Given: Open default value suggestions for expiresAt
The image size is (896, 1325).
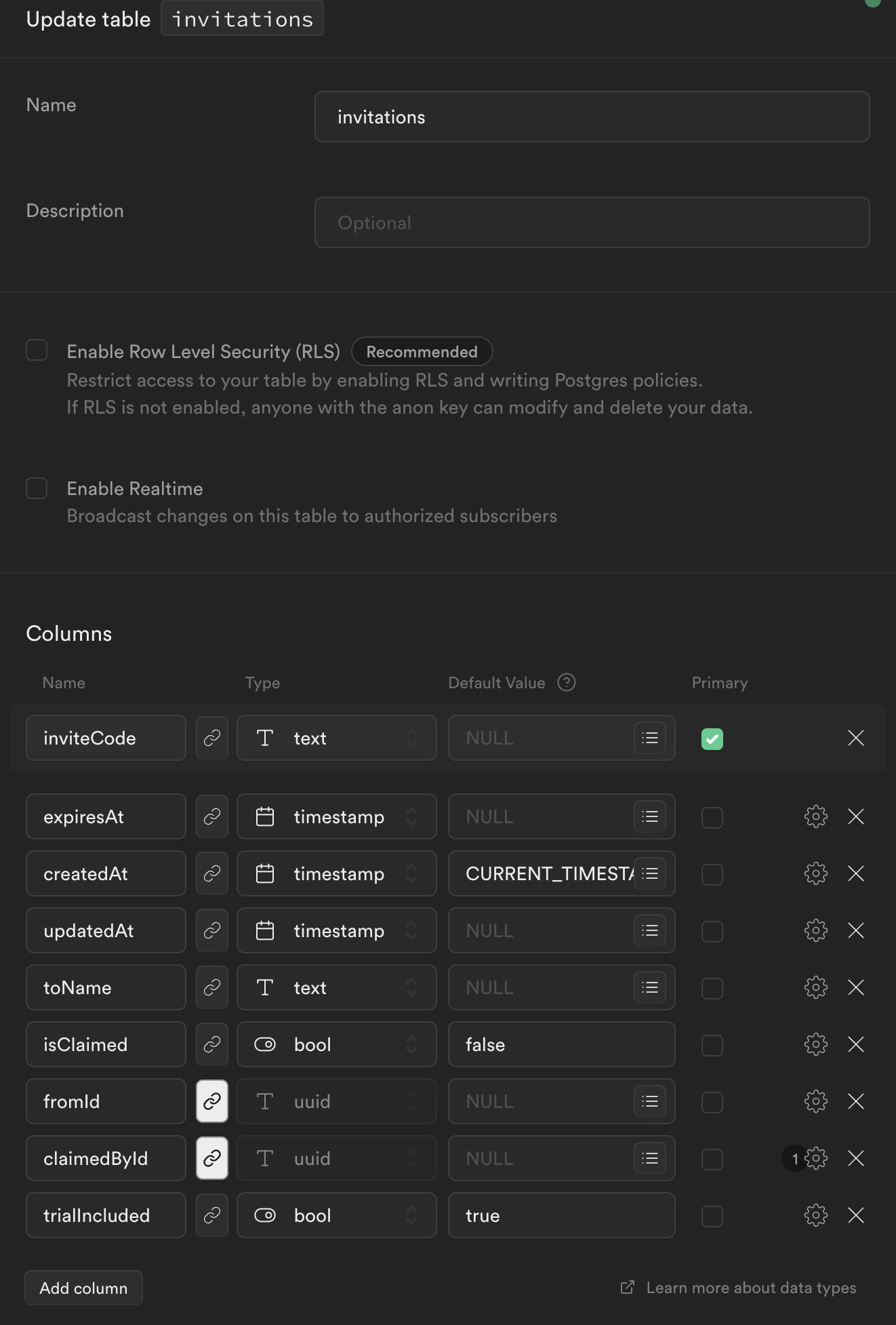Looking at the screenshot, I should point(650,816).
